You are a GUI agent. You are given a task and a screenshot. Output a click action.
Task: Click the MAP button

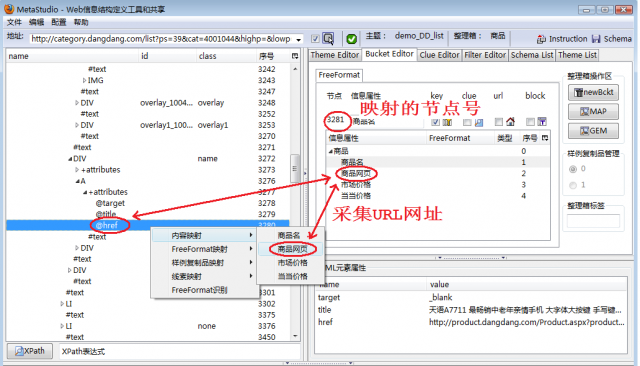pos(593,111)
